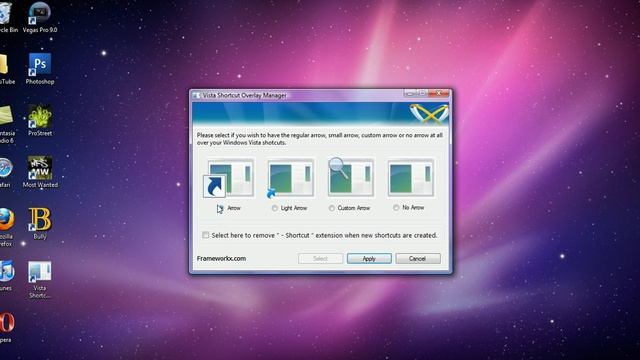Click the Select button
The height and width of the screenshot is (360, 640).
point(320,259)
